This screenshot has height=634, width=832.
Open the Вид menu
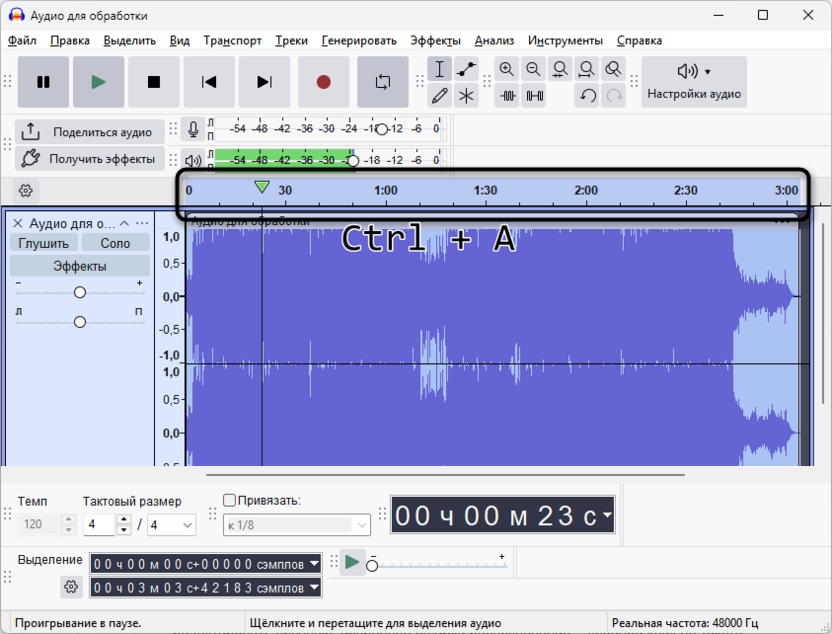click(180, 40)
